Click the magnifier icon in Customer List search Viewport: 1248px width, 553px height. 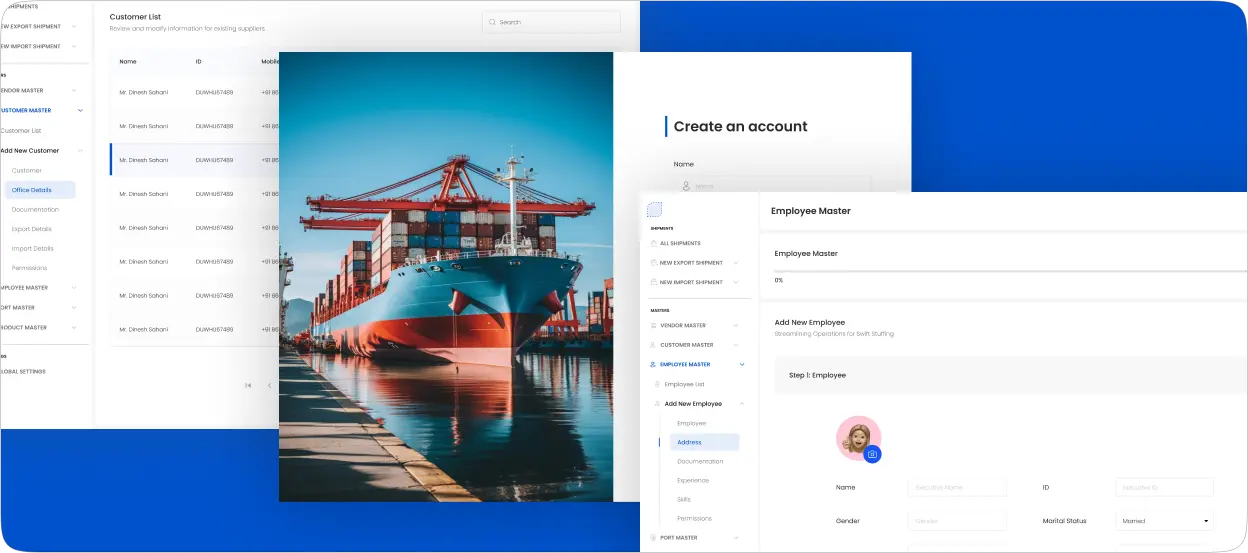(x=492, y=22)
